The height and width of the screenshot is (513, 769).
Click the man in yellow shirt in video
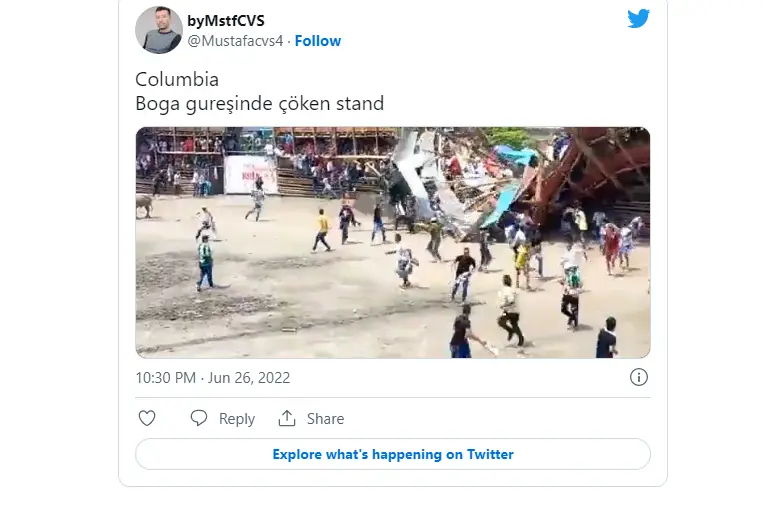tap(322, 231)
